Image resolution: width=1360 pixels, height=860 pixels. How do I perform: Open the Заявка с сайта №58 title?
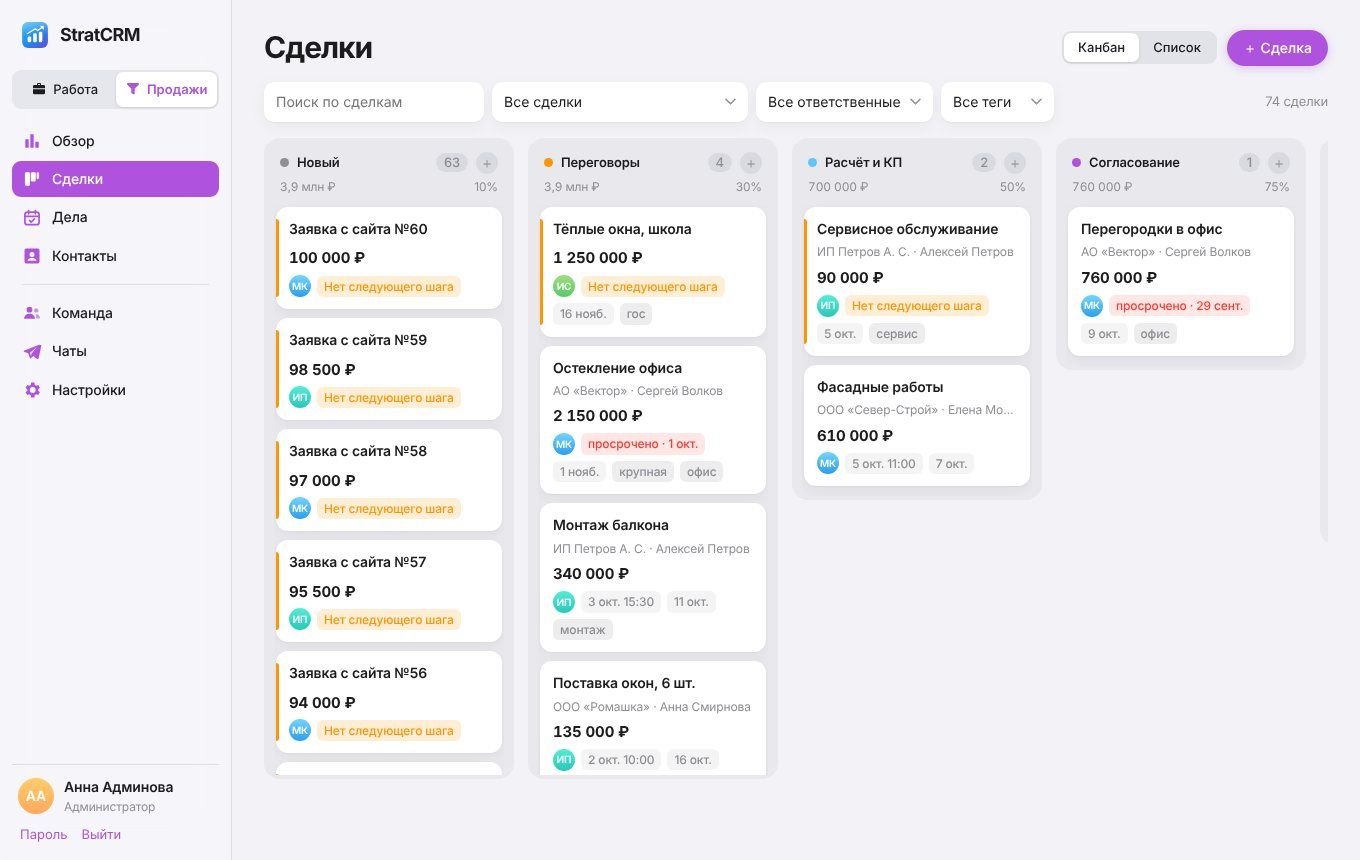(358, 451)
